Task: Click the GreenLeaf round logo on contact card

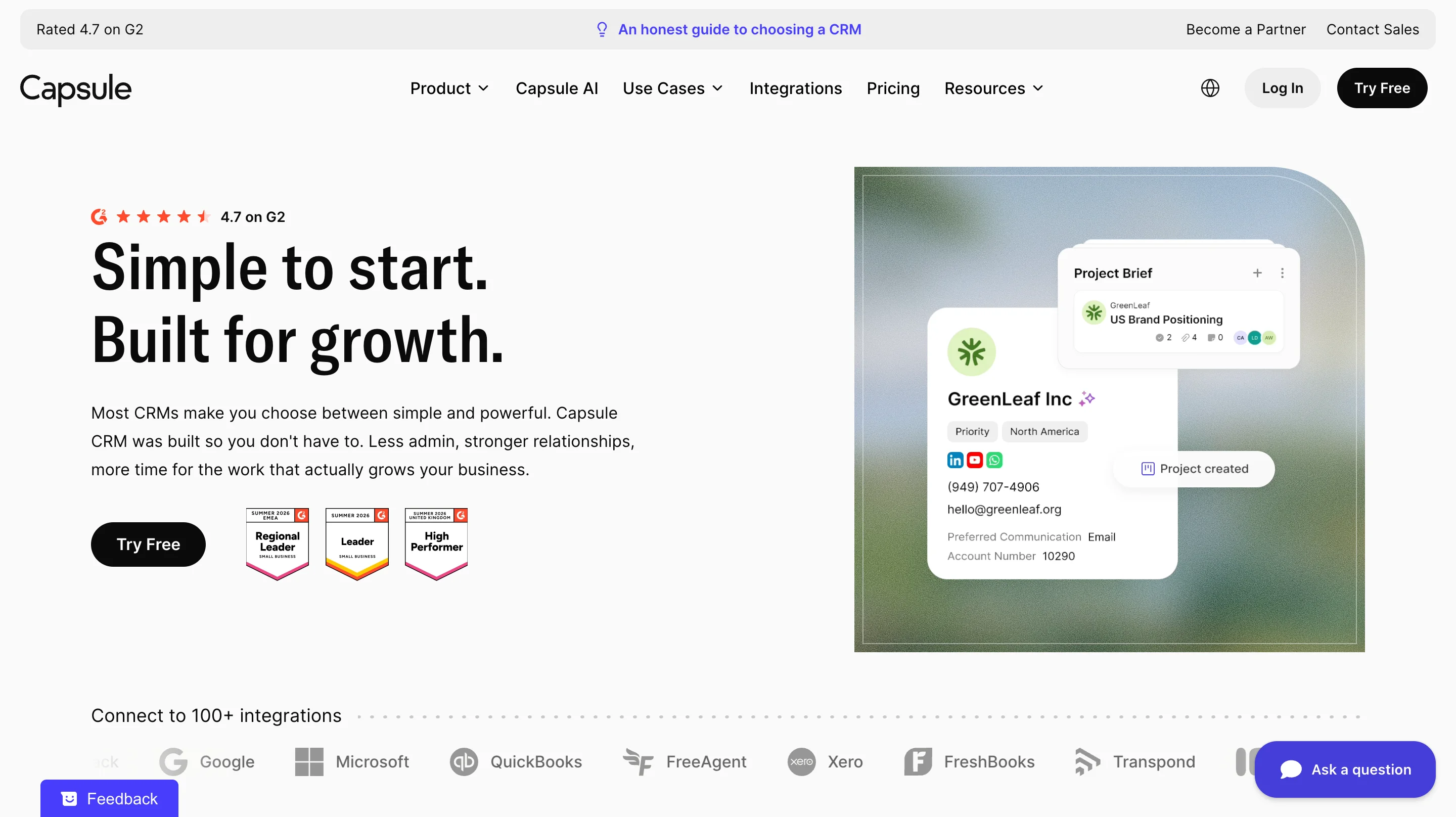Action: coord(971,352)
